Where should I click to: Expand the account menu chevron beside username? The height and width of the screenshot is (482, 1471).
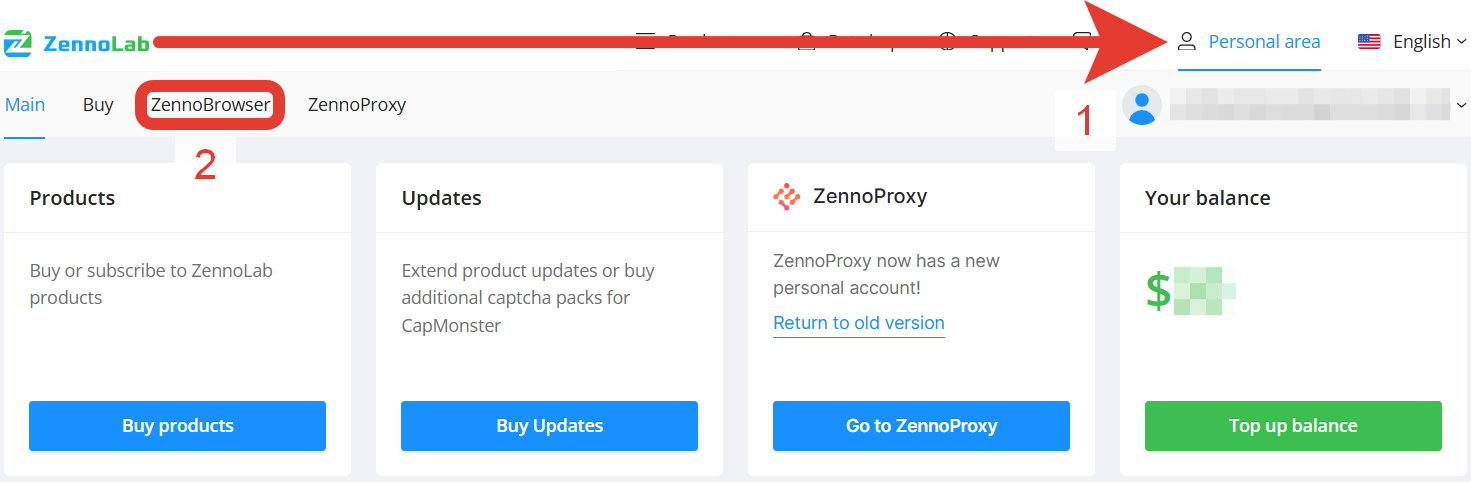[x=1462, y=105]
